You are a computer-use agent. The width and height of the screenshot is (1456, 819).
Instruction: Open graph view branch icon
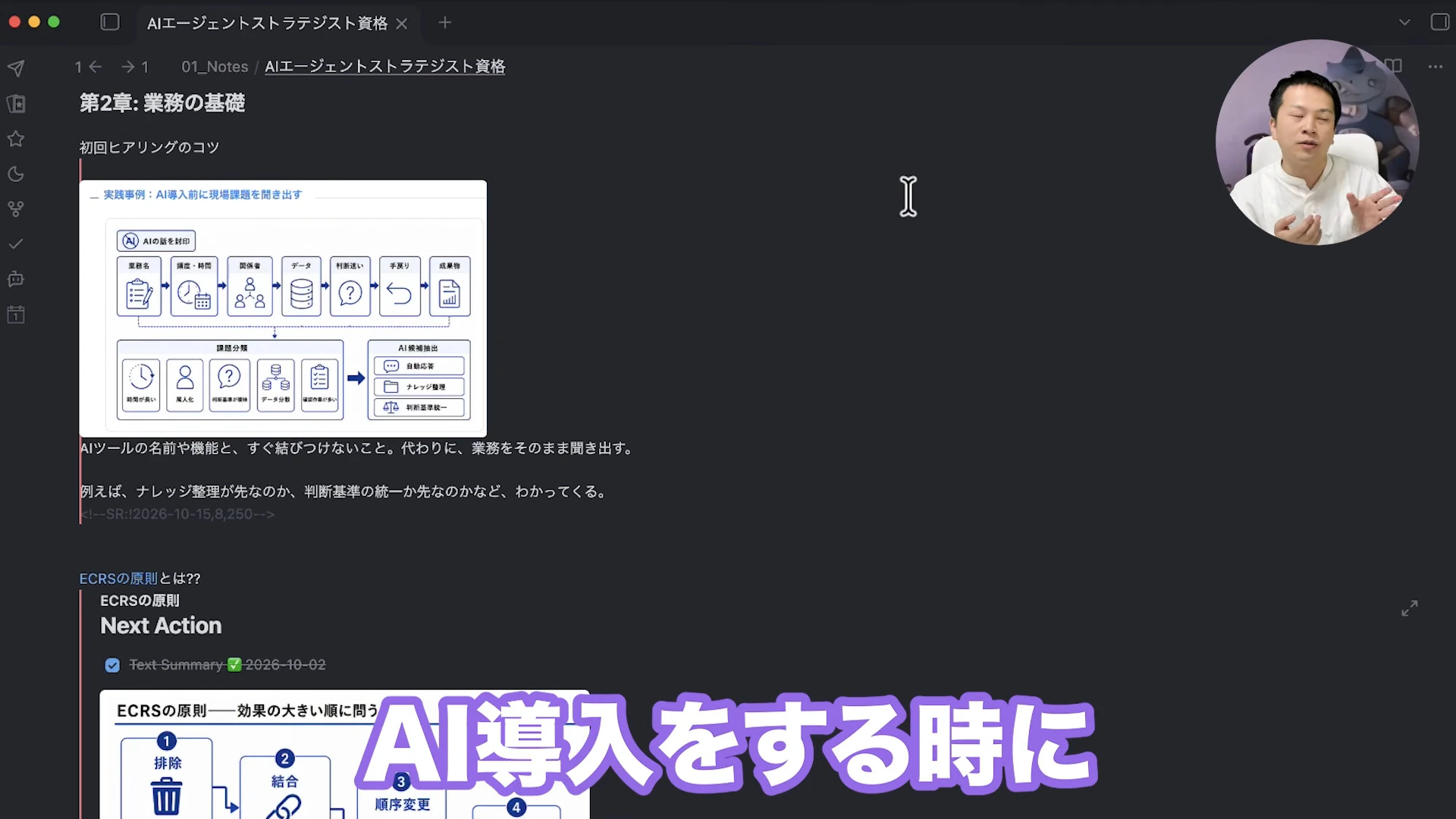coord(16,209)
